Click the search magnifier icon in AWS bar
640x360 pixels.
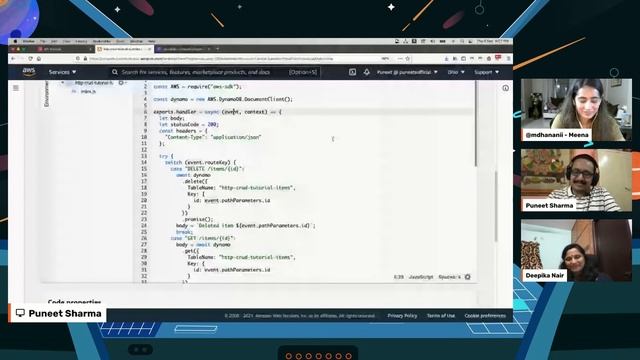click(x=115, y=72)
